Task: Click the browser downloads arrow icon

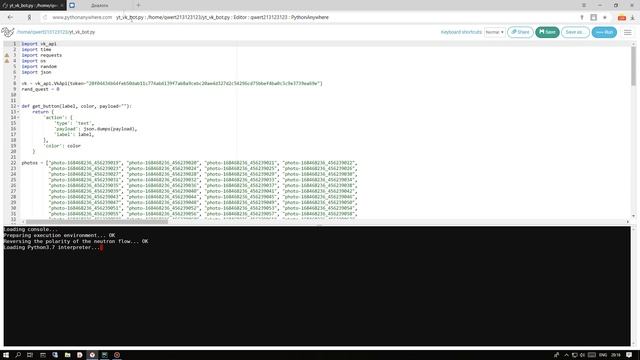Action: click(x=632, y=18)
